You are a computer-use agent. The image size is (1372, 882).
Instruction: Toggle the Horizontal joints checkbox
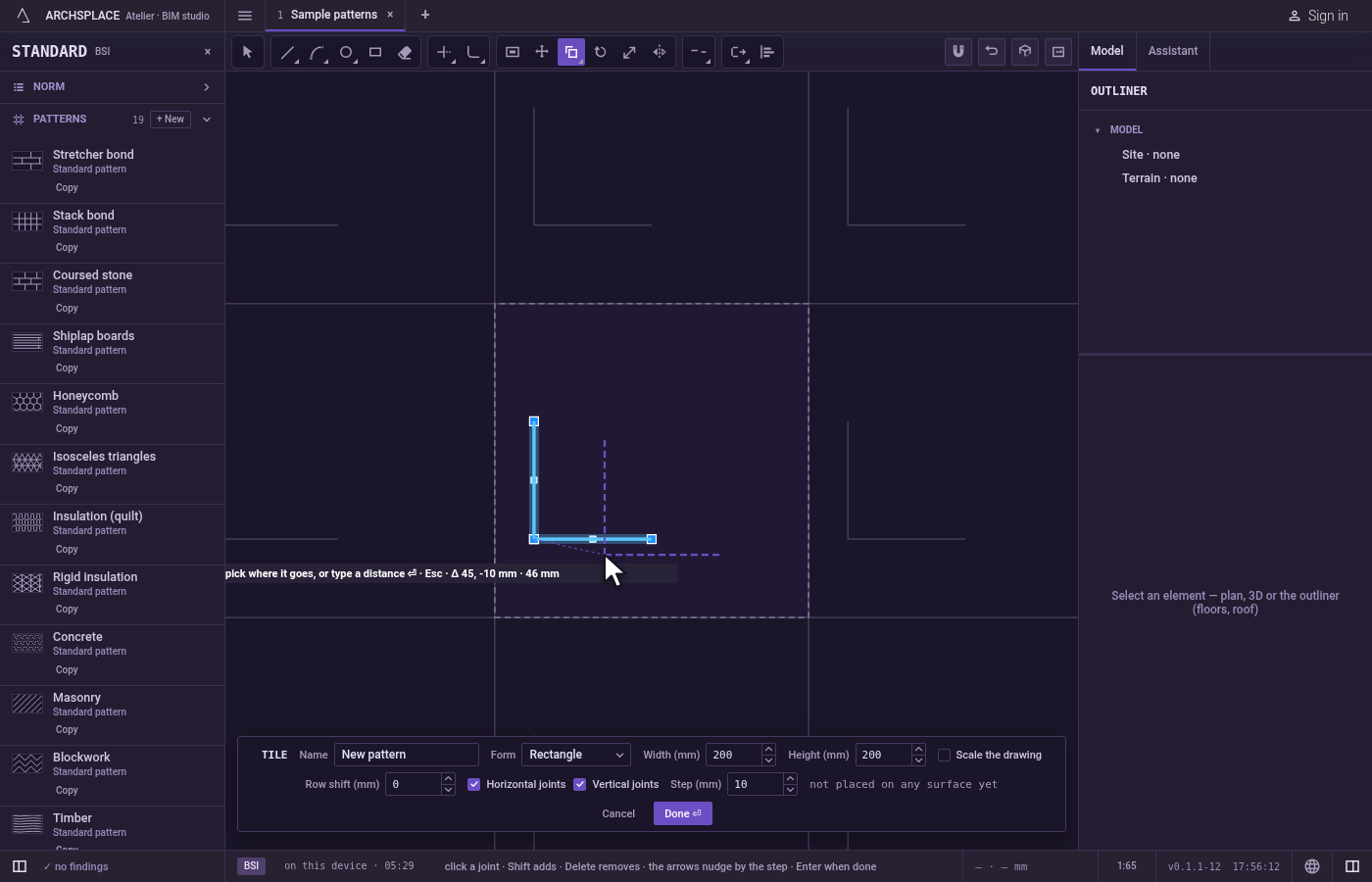(x=474, y=784)
